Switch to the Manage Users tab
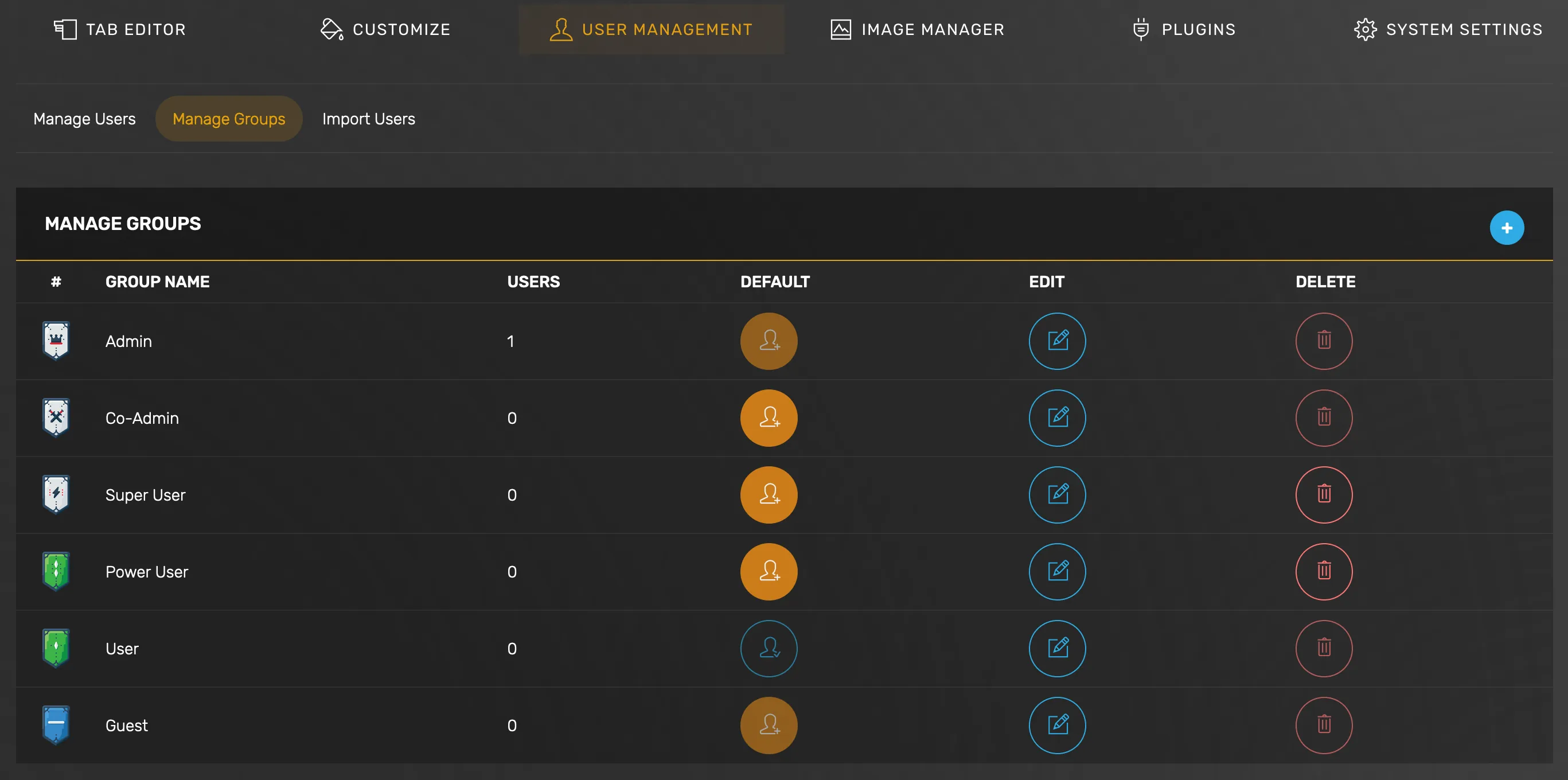The width and height of the screenshot is (1568, 780). pyautogui.click(x=85, y=118)
